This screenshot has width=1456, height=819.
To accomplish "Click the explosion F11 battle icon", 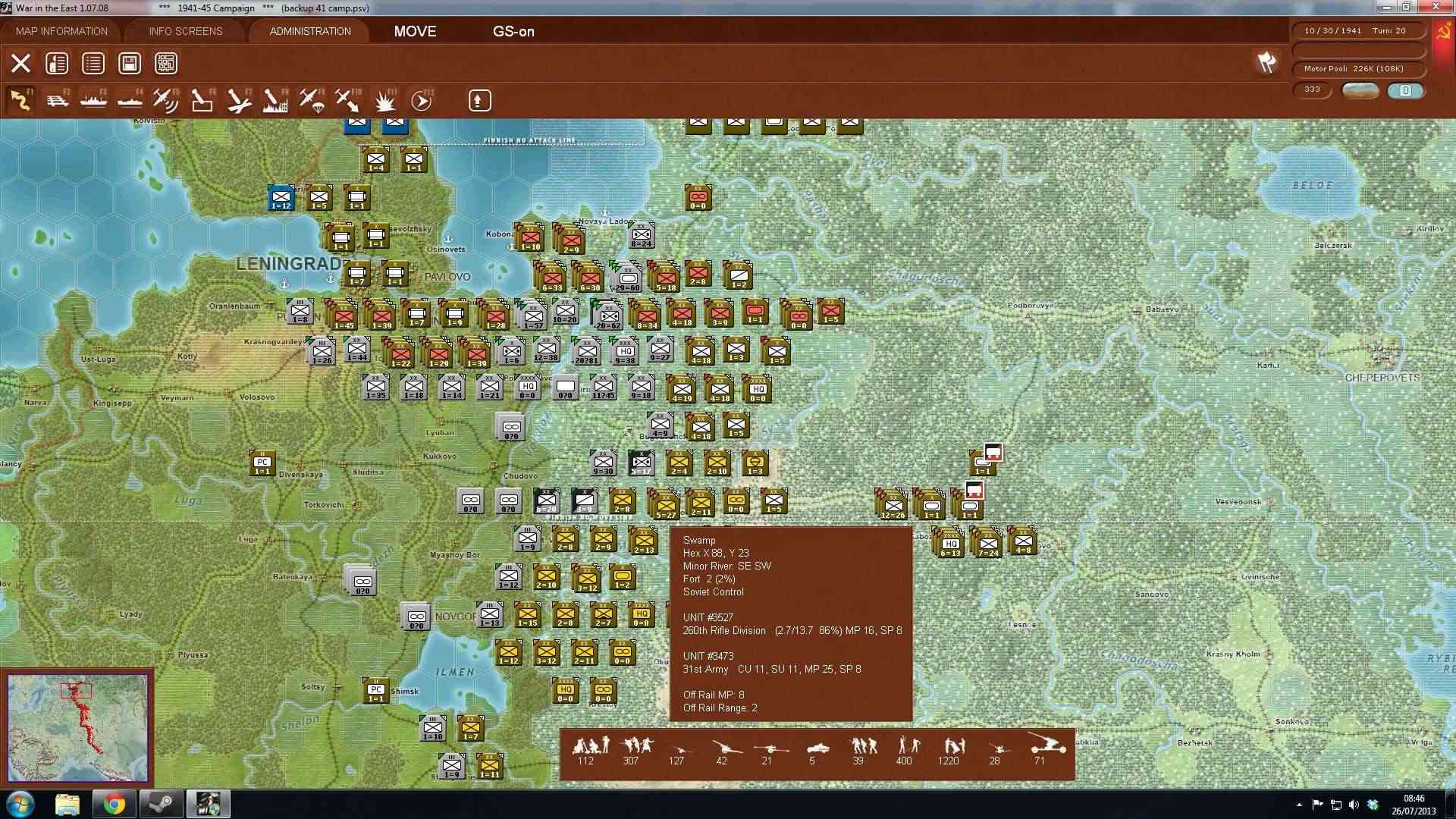I will point(385,100).
